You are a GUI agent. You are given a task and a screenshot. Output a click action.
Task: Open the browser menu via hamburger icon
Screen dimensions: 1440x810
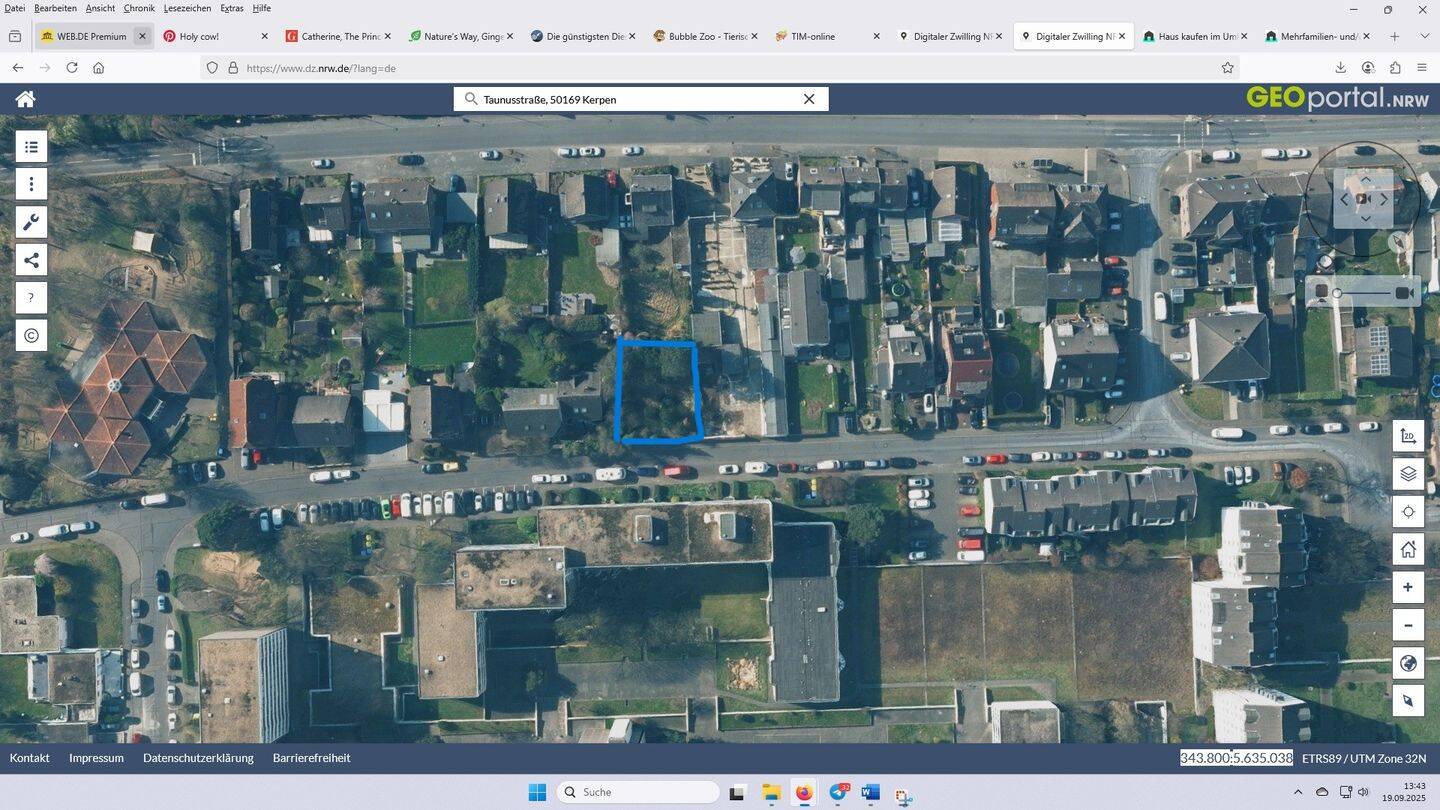(1422, 68)
